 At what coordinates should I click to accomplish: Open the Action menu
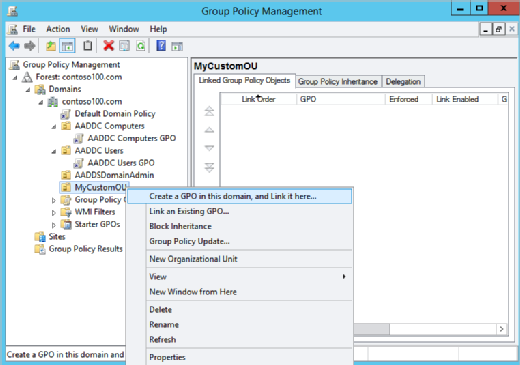point(58,29)
